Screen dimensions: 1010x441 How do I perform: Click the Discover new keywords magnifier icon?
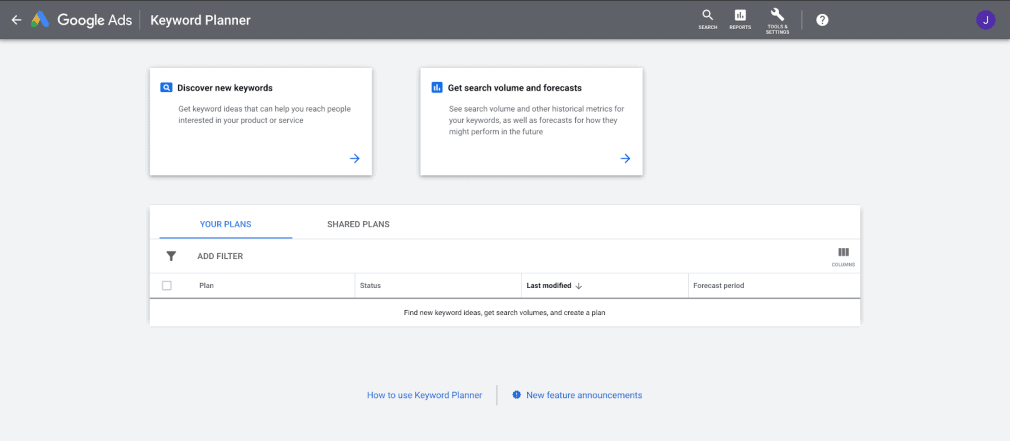pyautogui.click(x=166, y=88)
